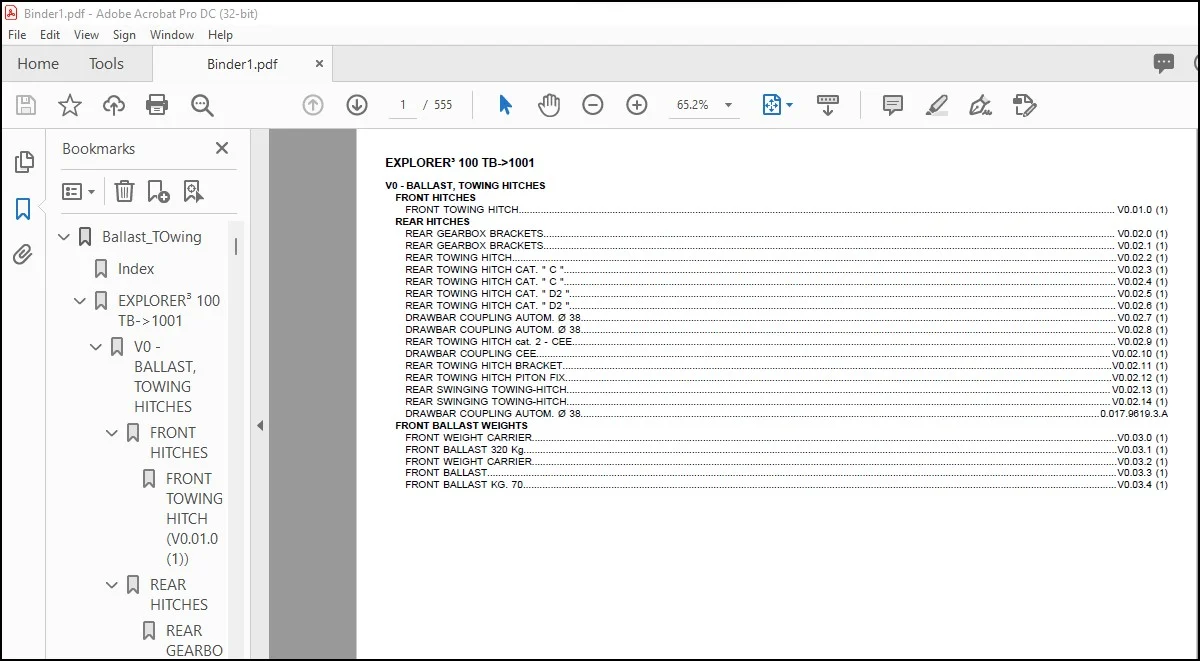Select the Highlight text pen tool
This screenshot has height=661, width=1200.
pos(937,105)
